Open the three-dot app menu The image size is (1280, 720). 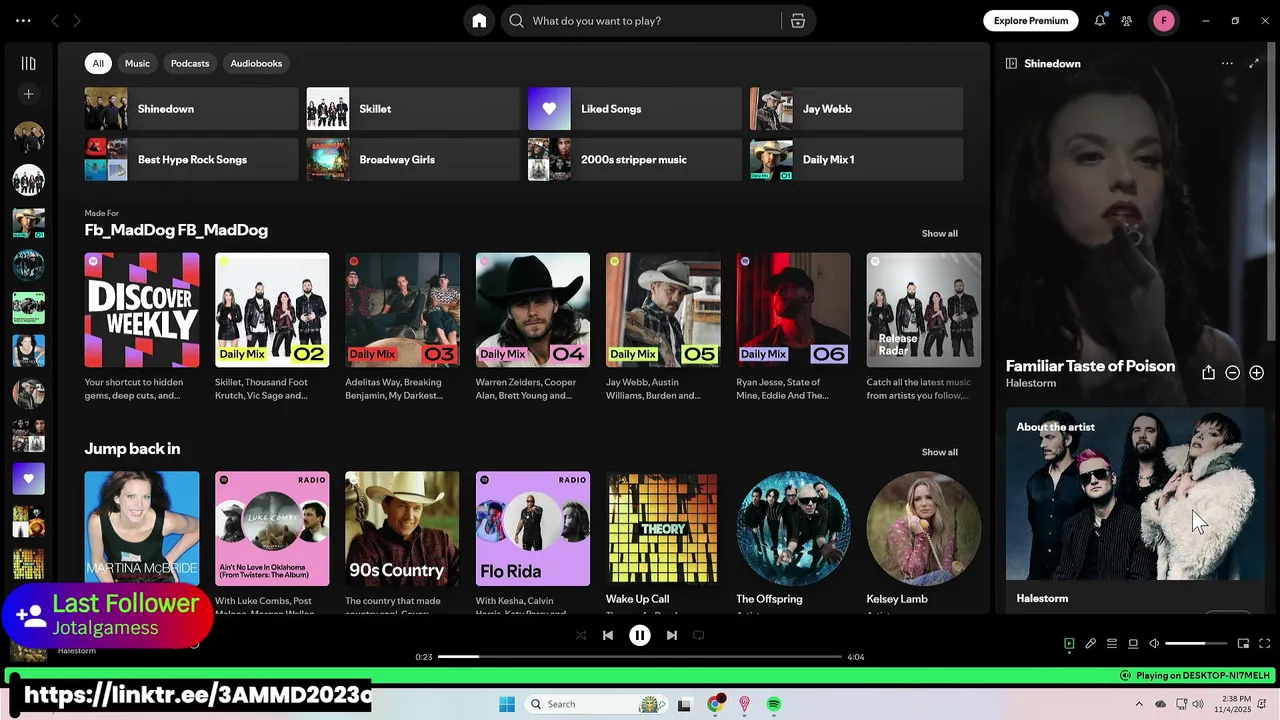tap(23, 21)
